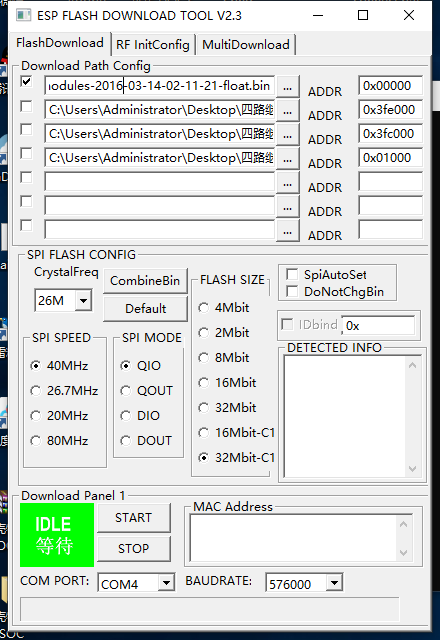Select QIO SPI mode

[126, 366]
